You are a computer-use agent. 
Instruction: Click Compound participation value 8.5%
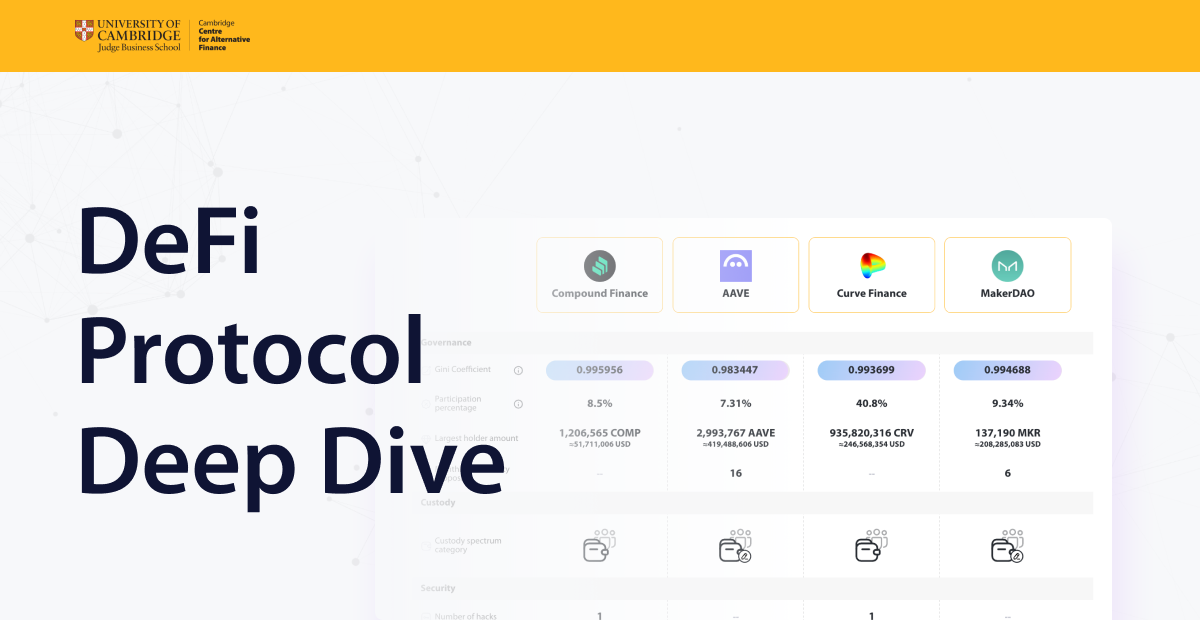(x=600, y=403)
